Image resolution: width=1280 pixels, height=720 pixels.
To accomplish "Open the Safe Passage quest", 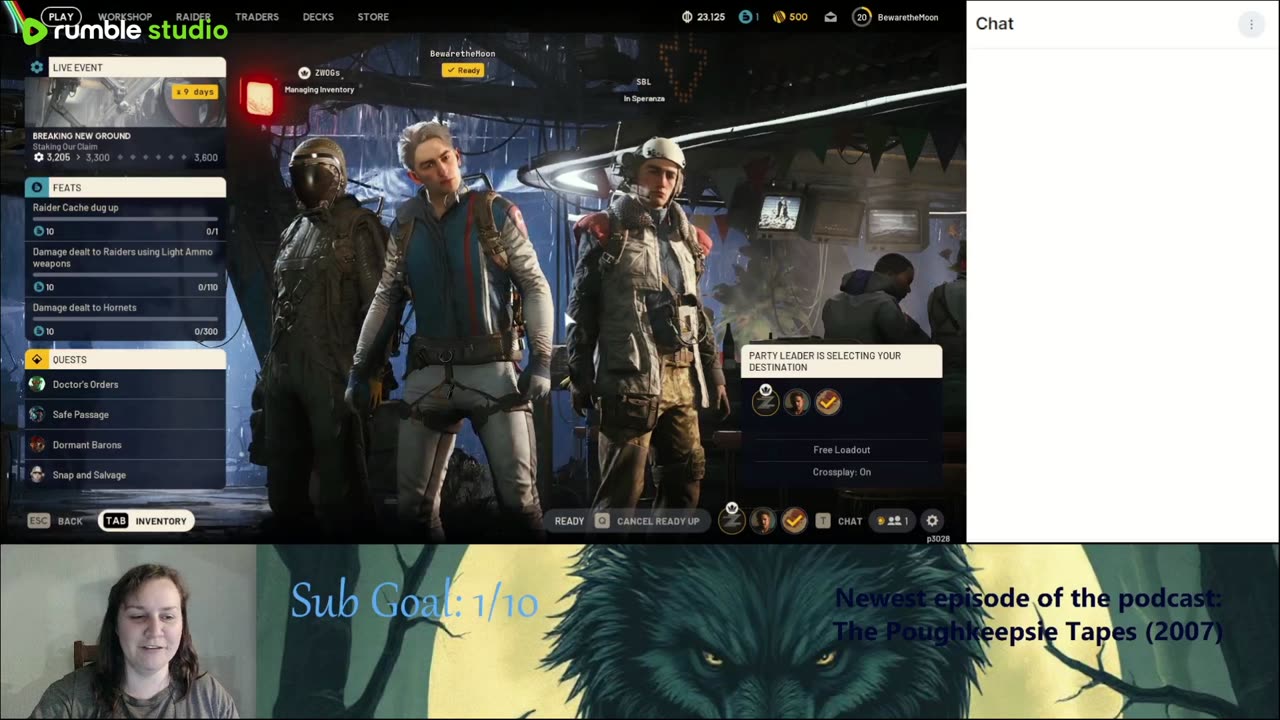I will [125, 414].
